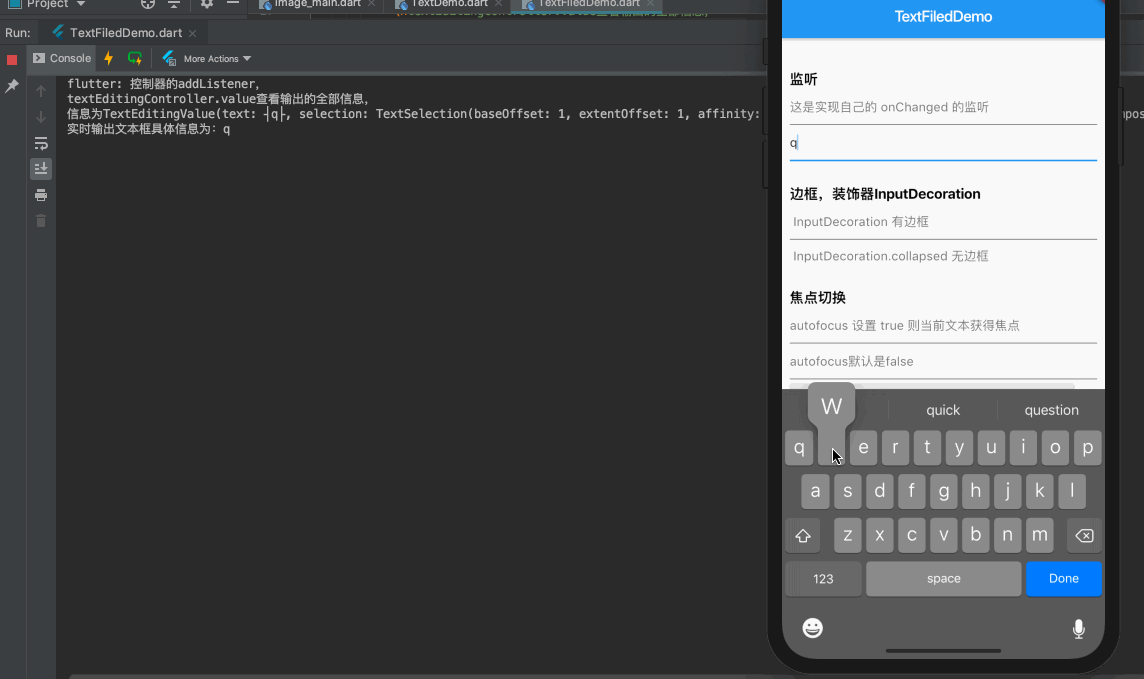The image size is (1144, 679).
Task: Choose the question keyboard suggestion
Action: [1051, 411]
